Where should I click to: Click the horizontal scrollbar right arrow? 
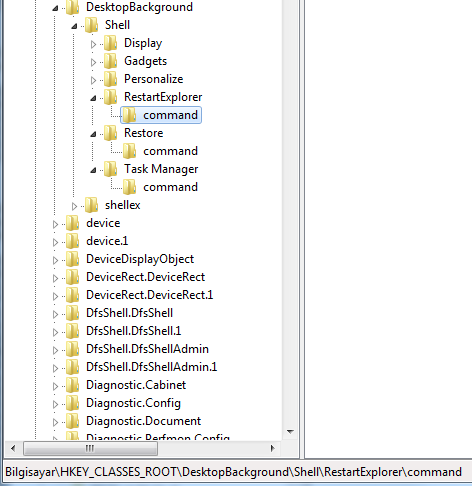[x=273, y=448]
